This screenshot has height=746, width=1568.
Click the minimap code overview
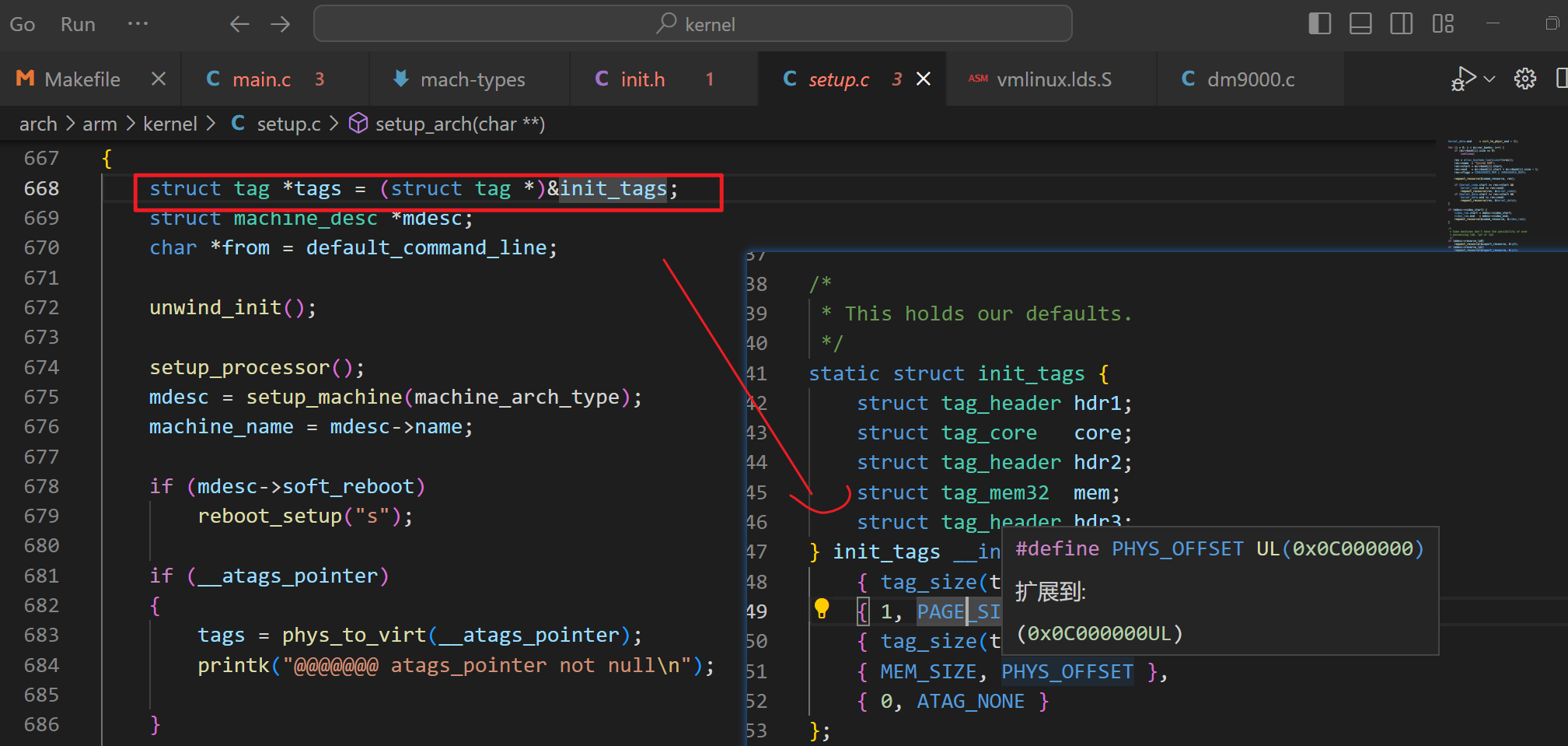pyautogui.click(x=1491, y=195)
